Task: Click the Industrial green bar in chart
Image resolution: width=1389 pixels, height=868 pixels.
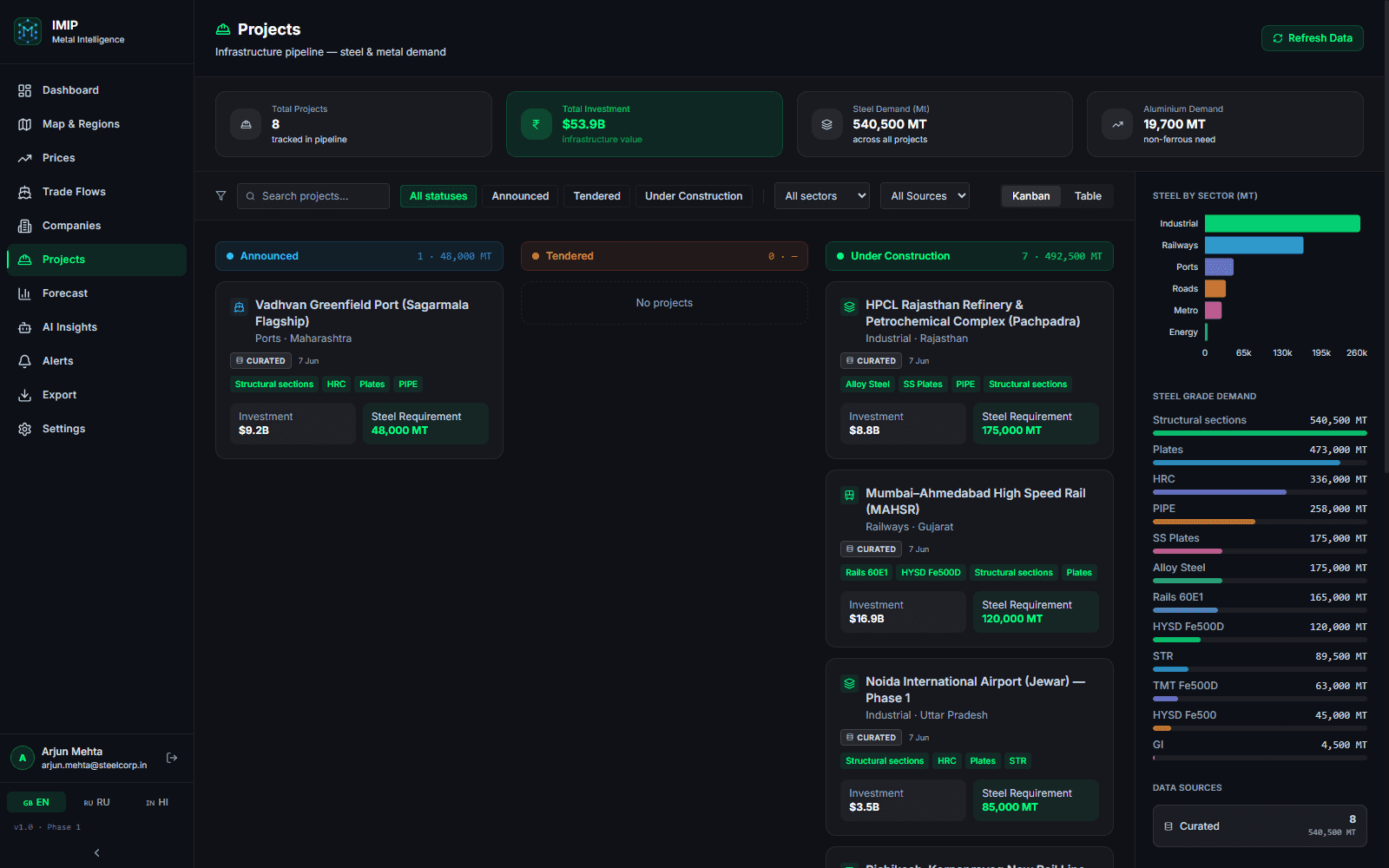Action: click(1282, 224)
